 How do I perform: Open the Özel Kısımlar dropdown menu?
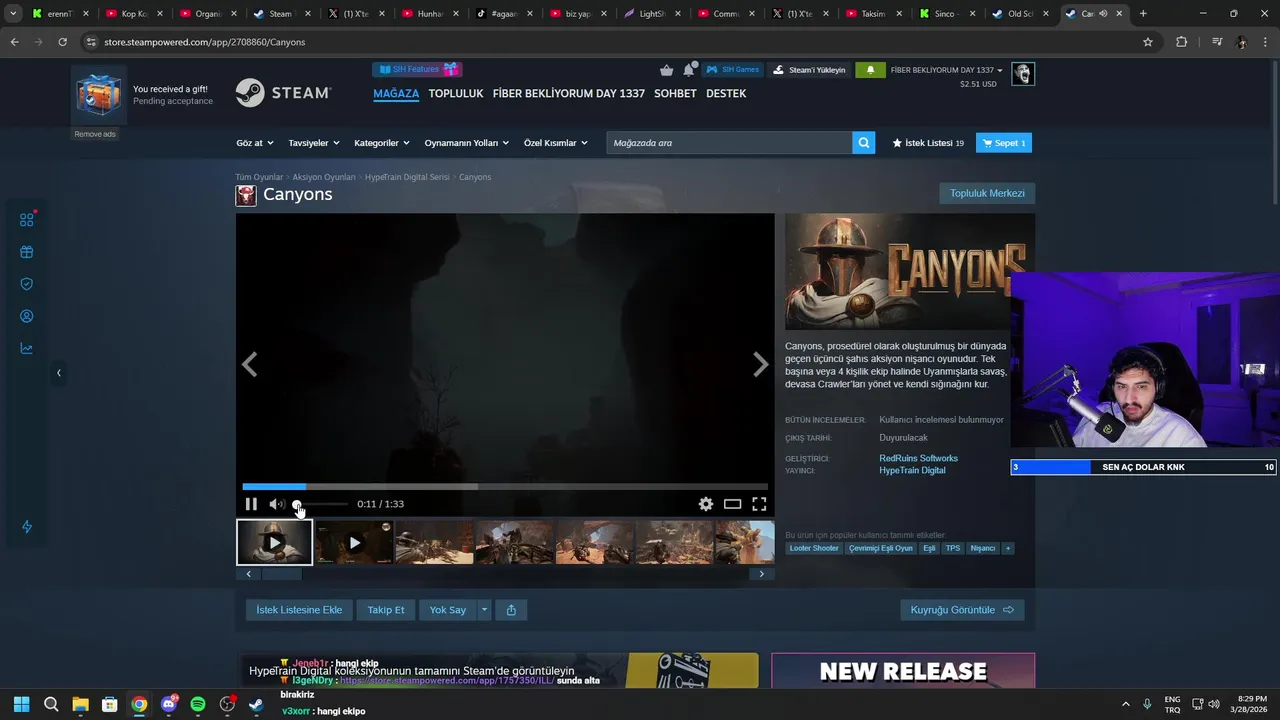coord(555,143)
